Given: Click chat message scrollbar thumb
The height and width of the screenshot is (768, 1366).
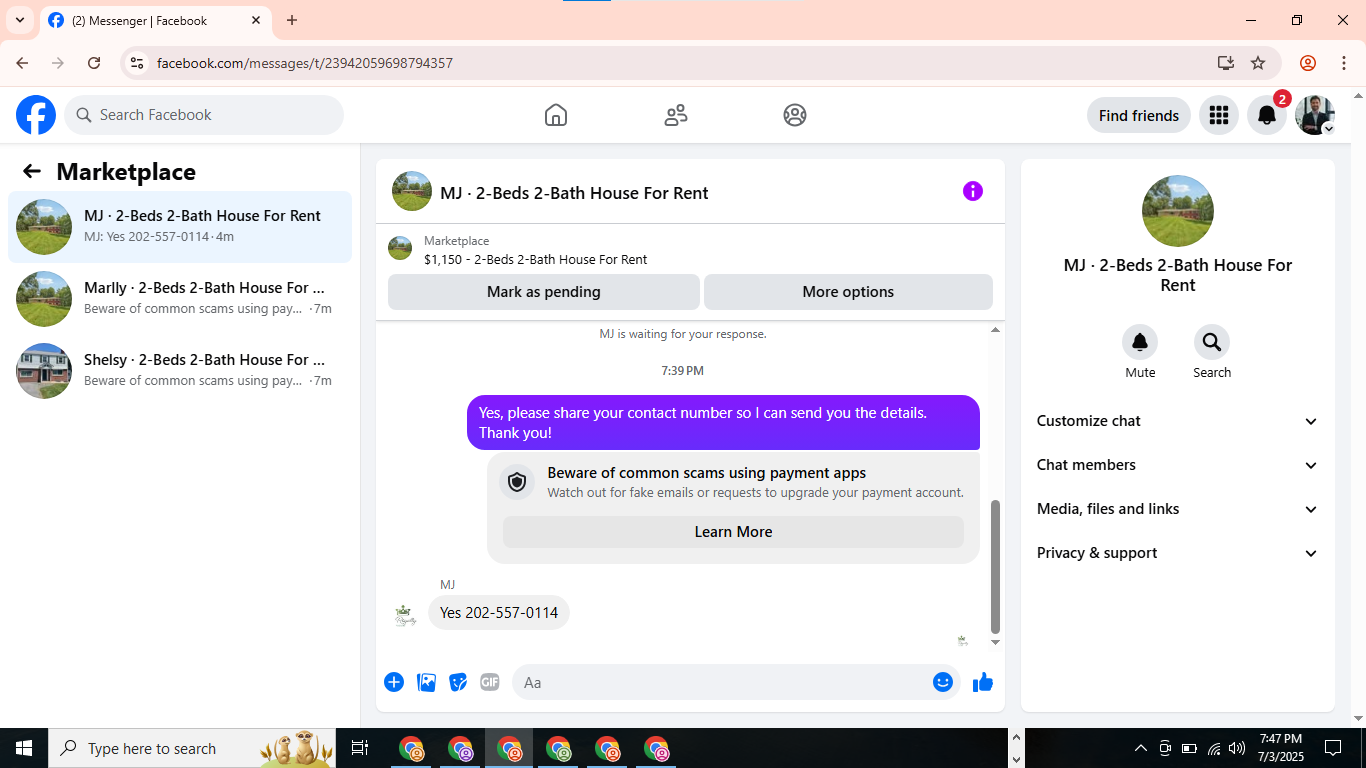Looking at the screenshot, I should [x=995, y=568].
